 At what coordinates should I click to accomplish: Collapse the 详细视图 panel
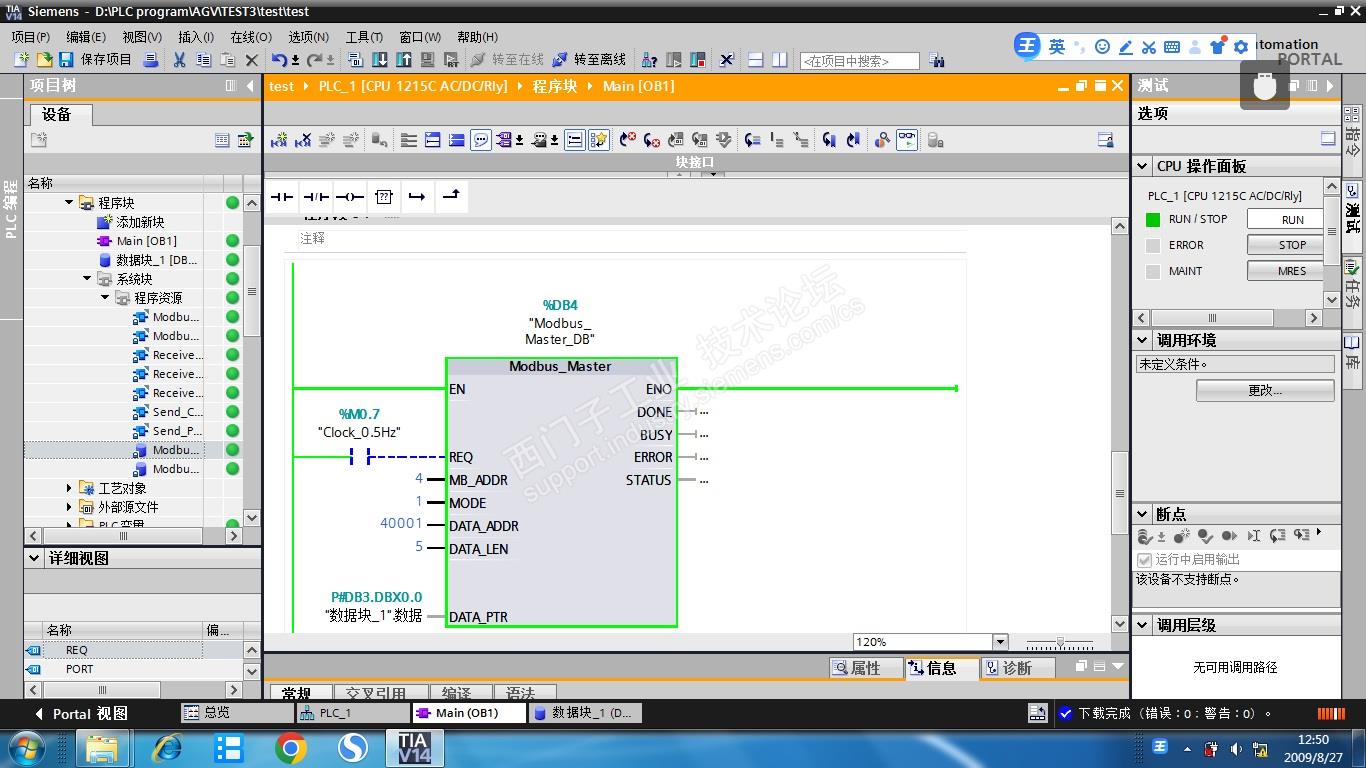tap(35, 558)
